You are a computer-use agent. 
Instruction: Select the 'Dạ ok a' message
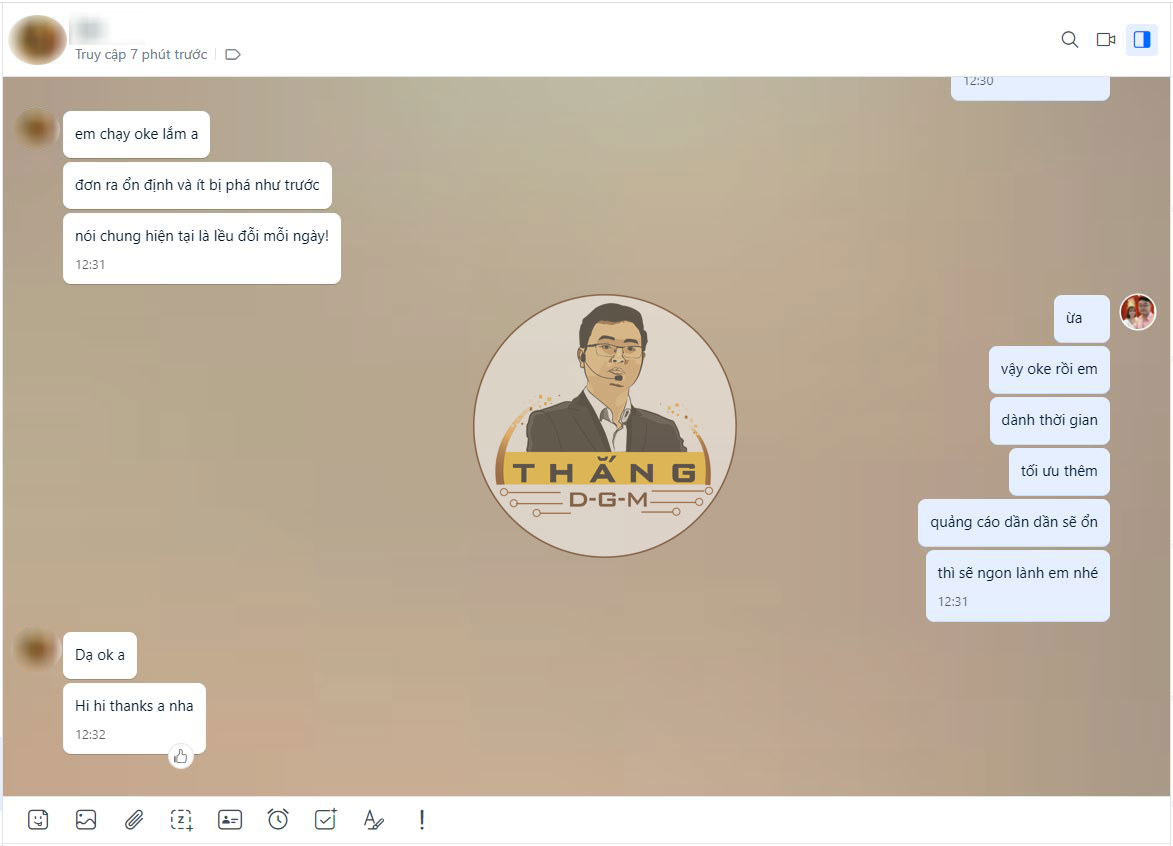(99, 655)
